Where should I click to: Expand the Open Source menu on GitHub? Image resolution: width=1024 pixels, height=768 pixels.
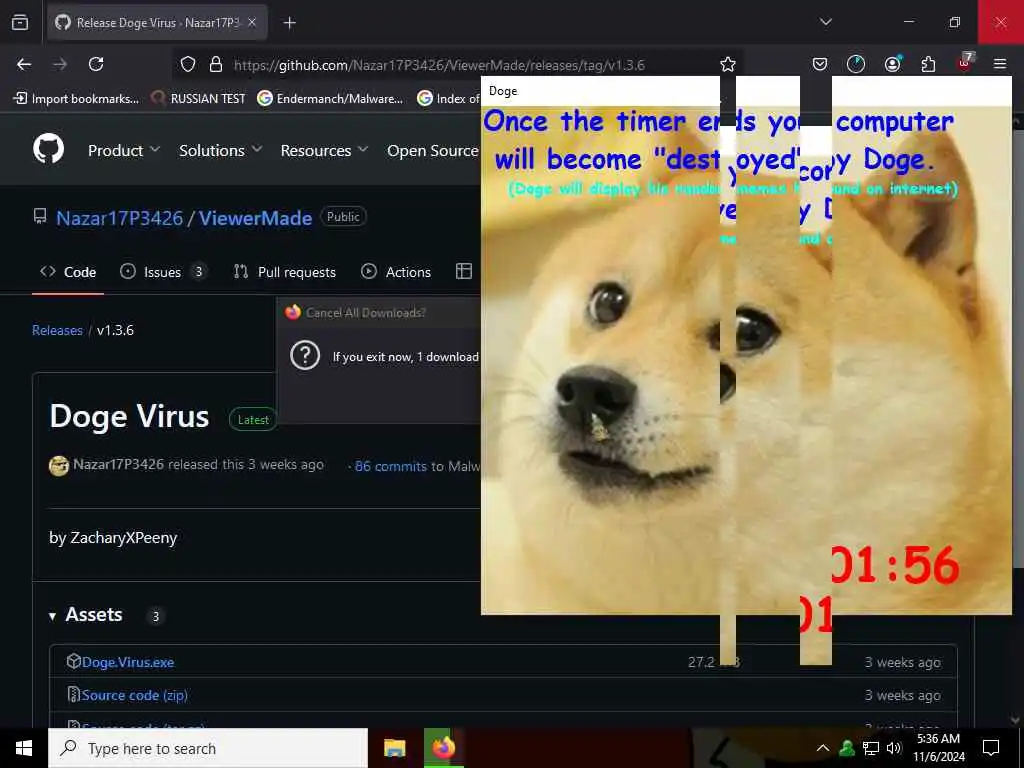tap(433, 150)
